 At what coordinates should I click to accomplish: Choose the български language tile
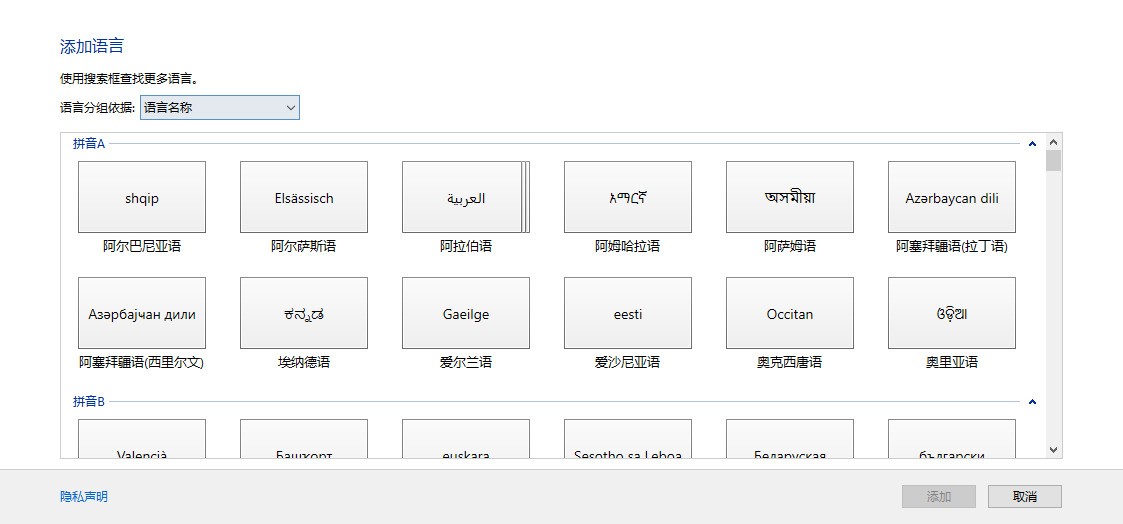coord(952,439)
